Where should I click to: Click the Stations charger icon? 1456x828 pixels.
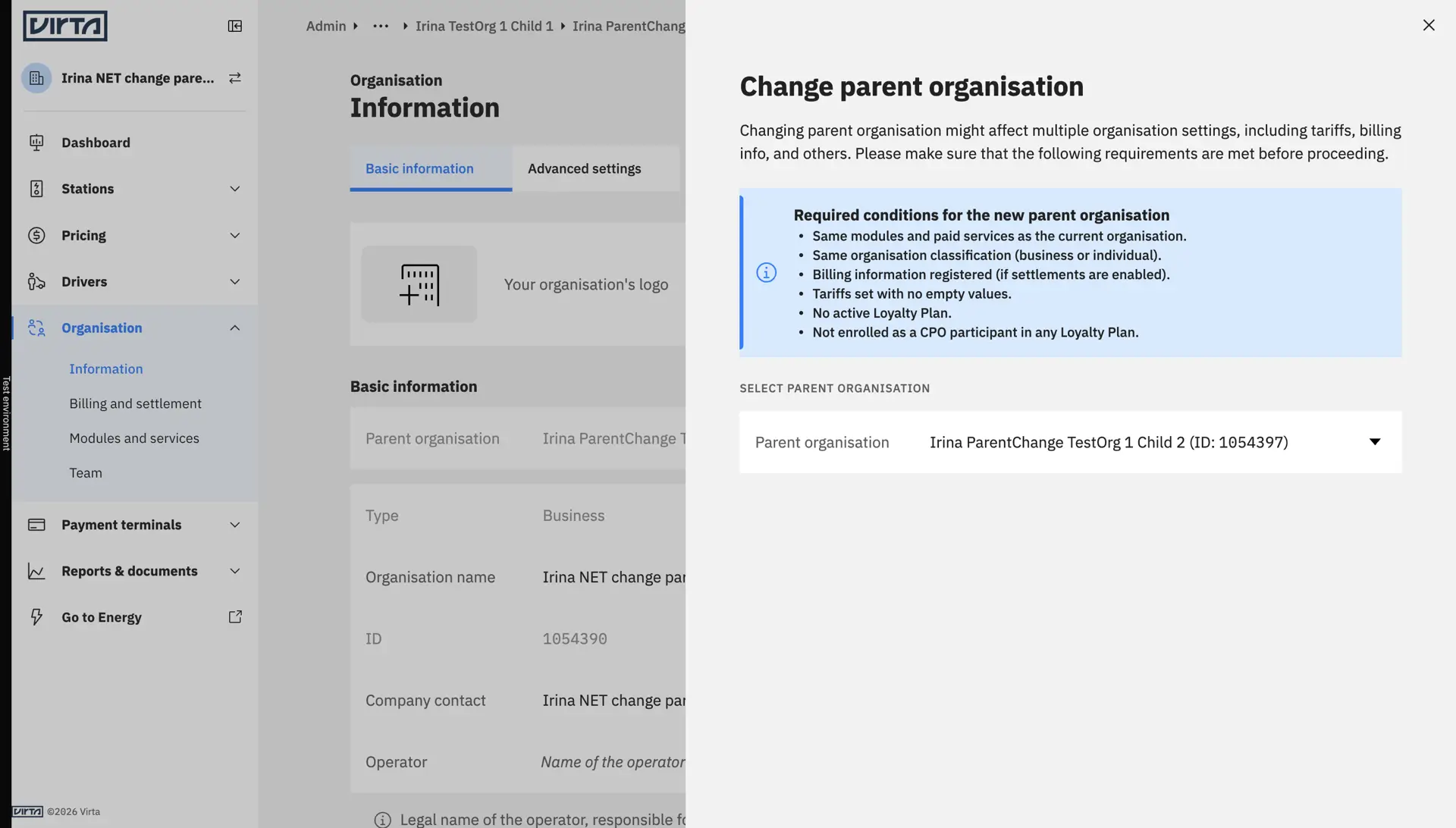(36, 189)
